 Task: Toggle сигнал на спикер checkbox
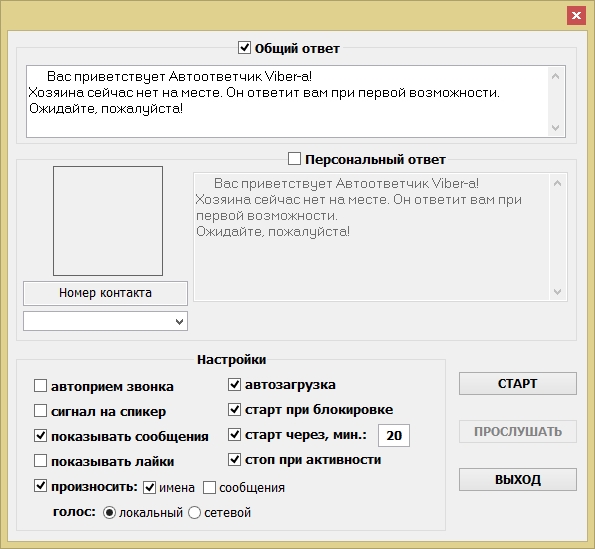click(x=40, y=411)
